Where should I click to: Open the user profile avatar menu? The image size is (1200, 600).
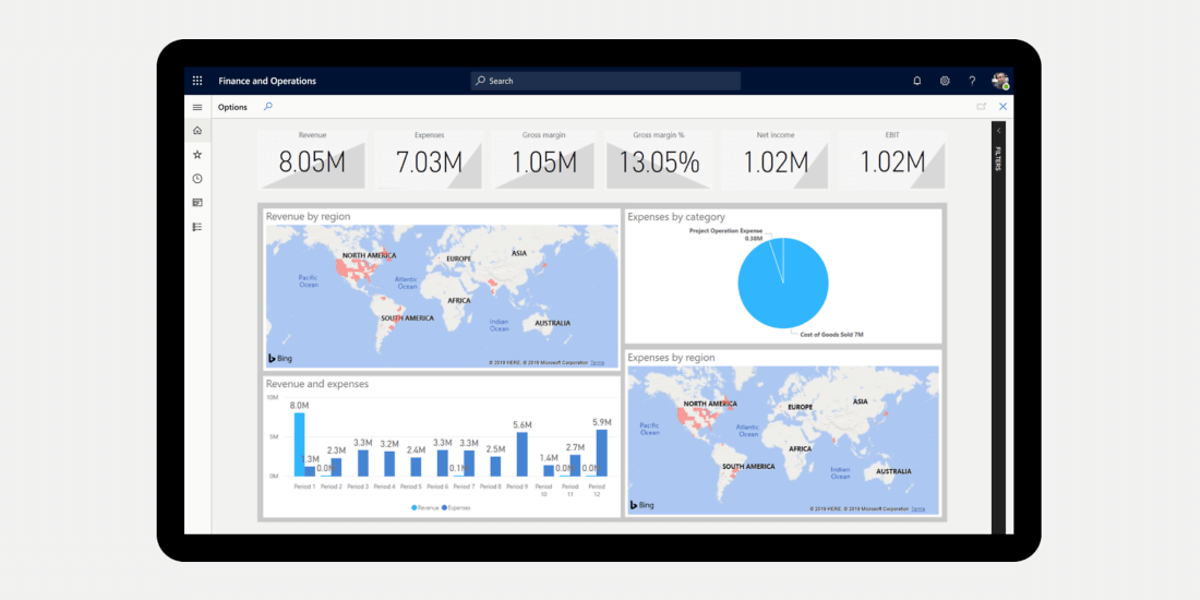pyautogui.click(x=1000, y=81)
